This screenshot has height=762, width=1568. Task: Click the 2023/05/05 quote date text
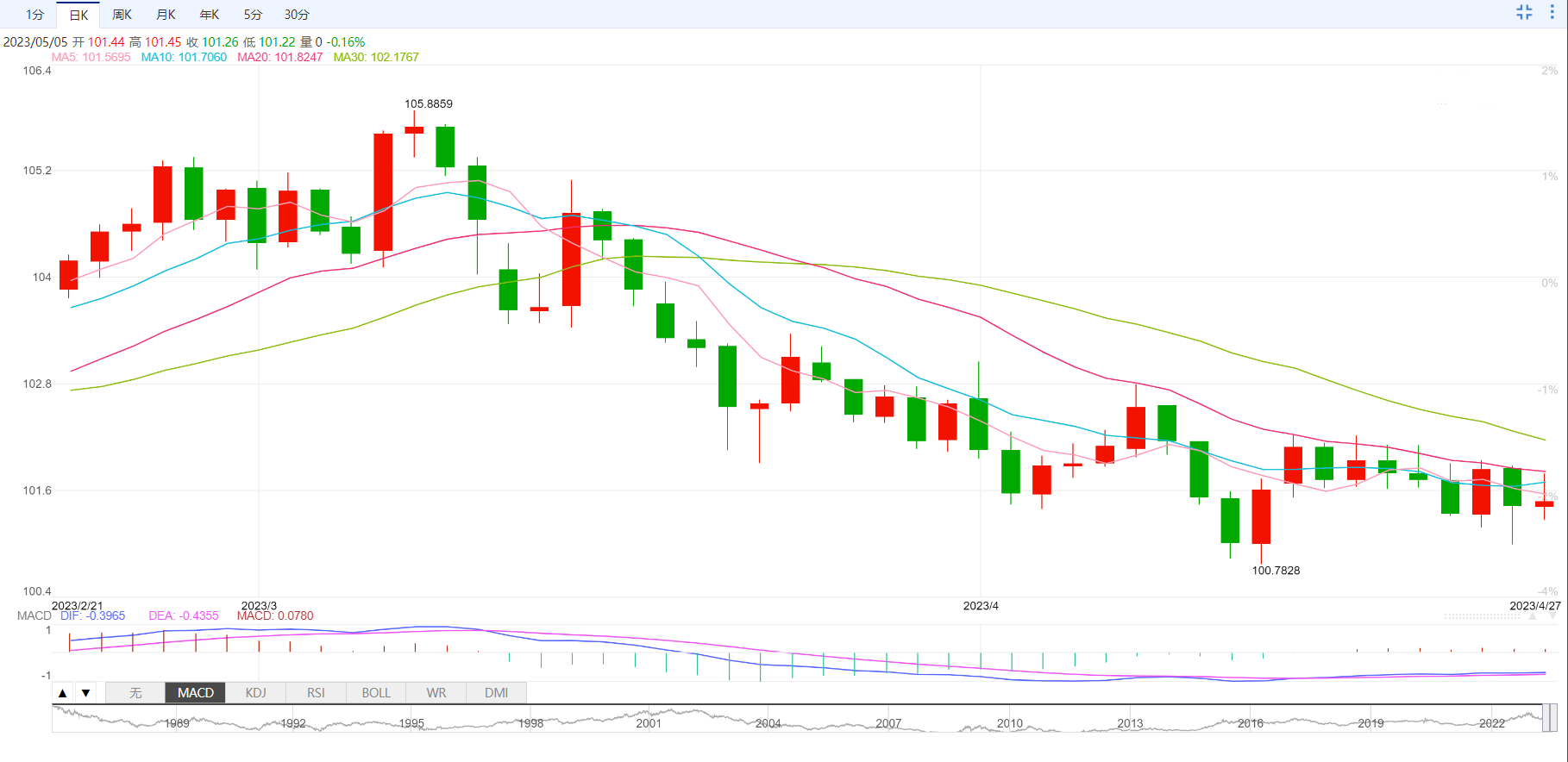35,41
